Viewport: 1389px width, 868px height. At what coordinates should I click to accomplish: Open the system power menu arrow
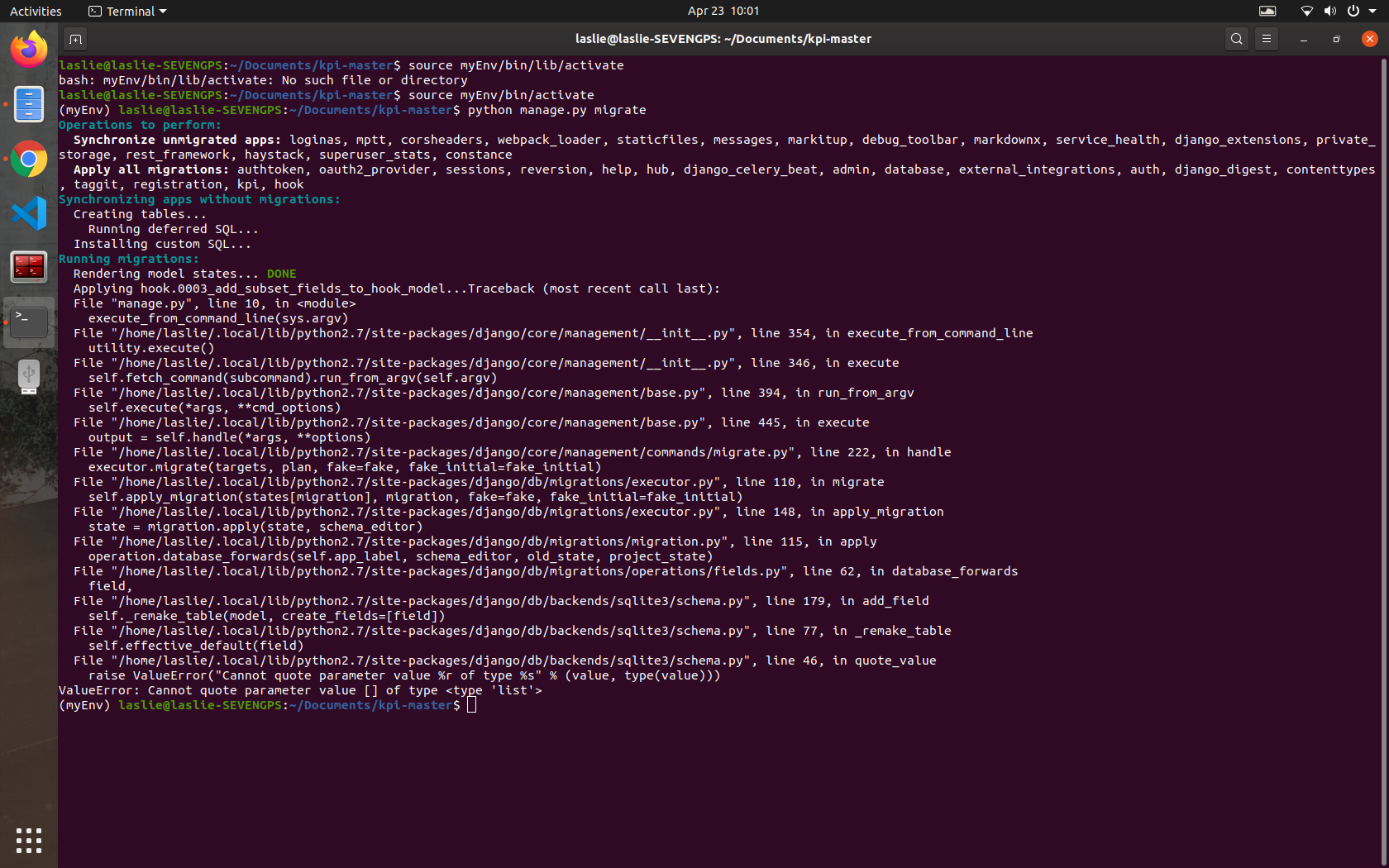(1372, 11)
